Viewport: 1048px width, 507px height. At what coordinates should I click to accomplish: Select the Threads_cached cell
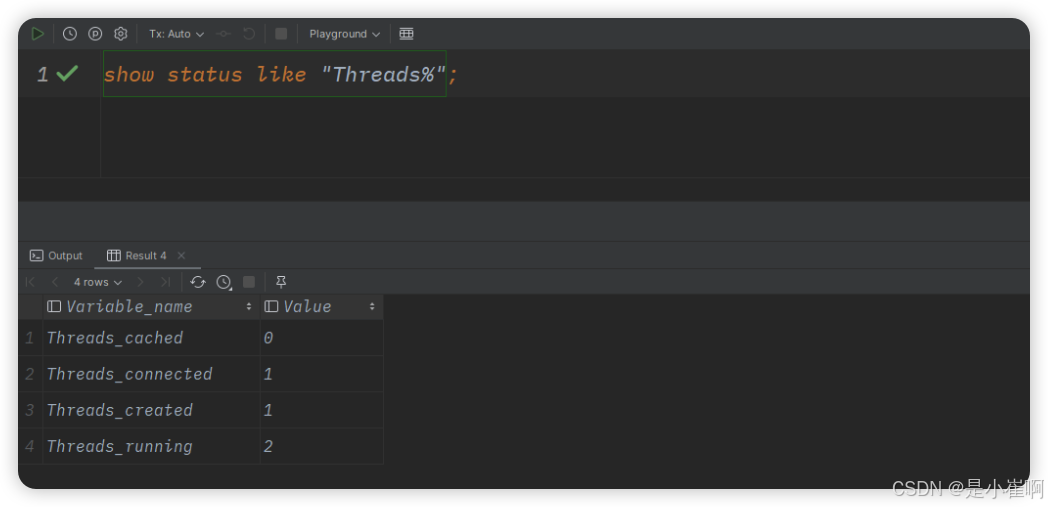[x=152, y=338]
